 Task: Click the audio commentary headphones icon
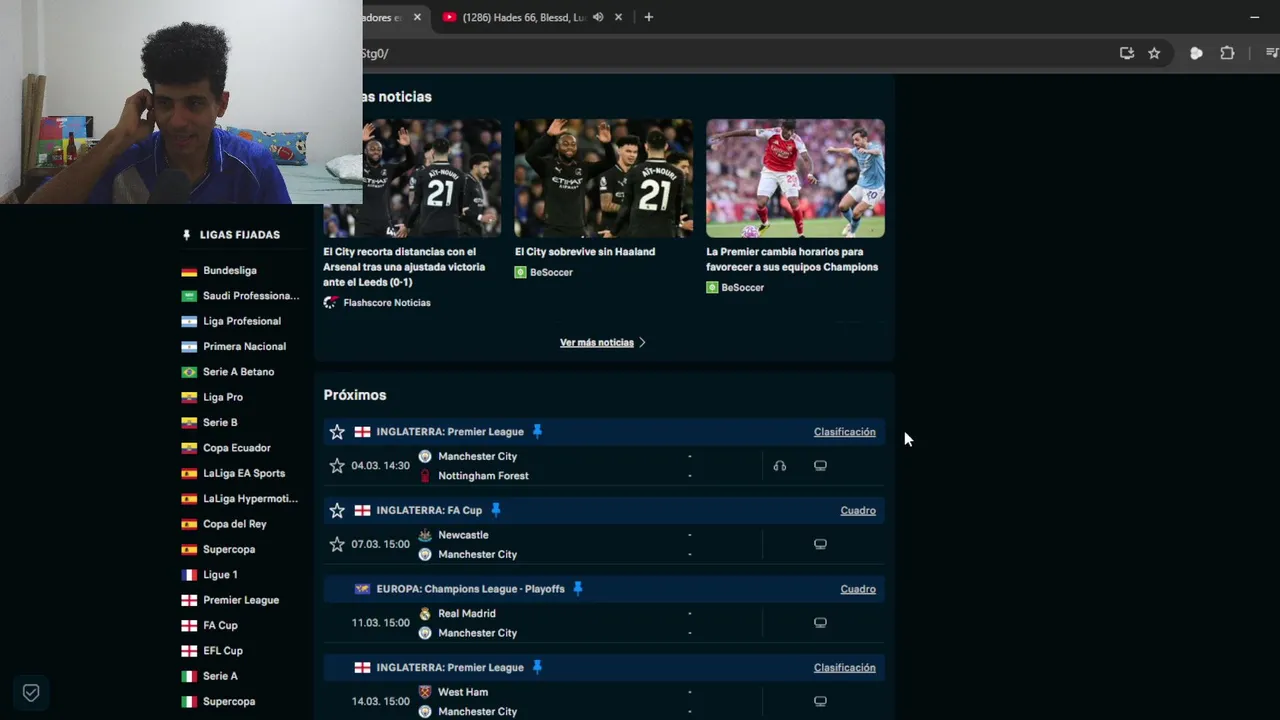780,466
